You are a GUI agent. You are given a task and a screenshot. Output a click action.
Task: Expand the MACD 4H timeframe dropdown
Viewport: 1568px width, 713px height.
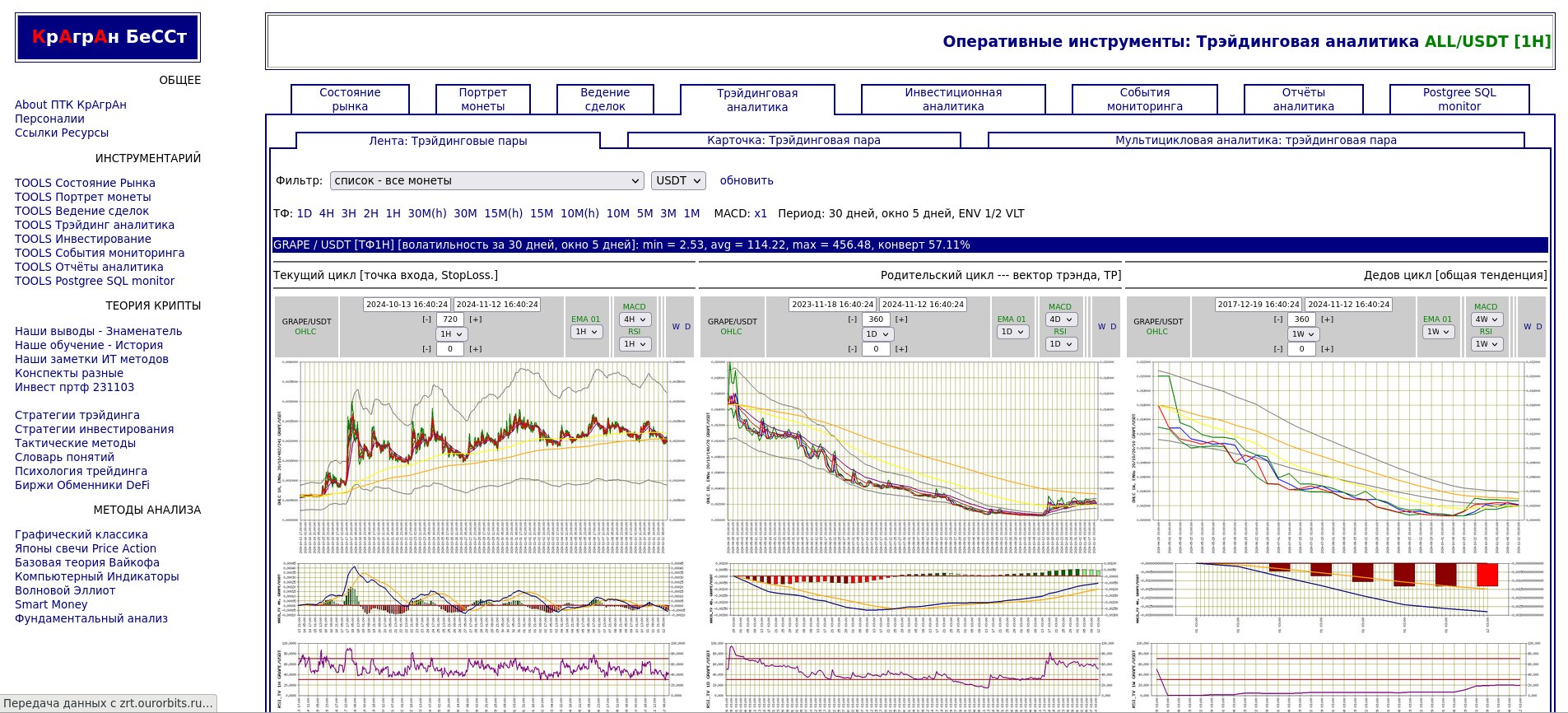pos(634,319)
